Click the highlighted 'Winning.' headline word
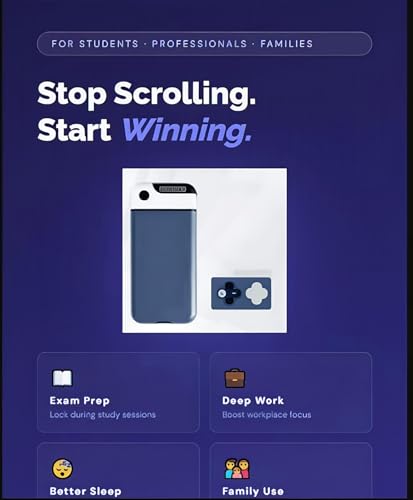This screenshot has width=413, height=500. click(187, 131)
